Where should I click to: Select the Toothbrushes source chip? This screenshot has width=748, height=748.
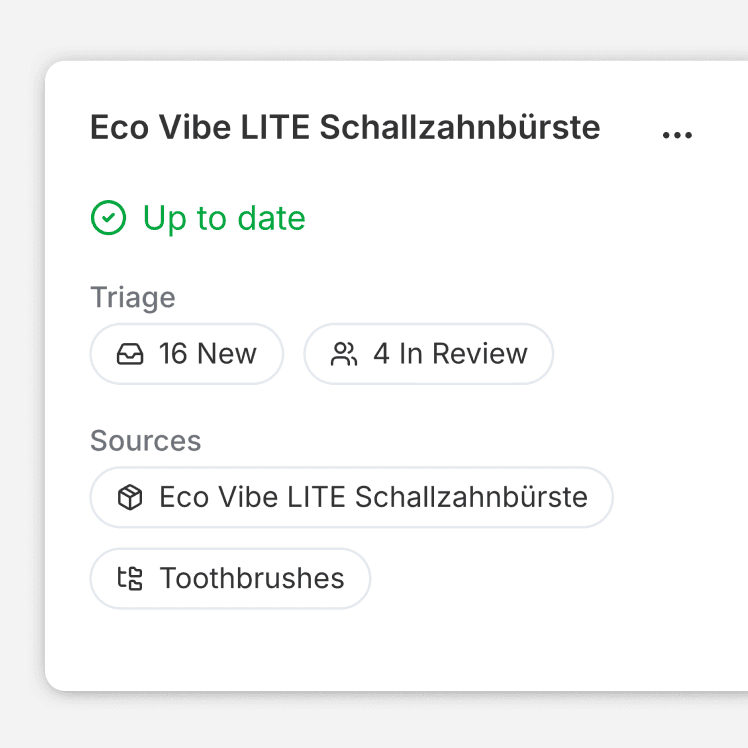click(x=230, y=578)
